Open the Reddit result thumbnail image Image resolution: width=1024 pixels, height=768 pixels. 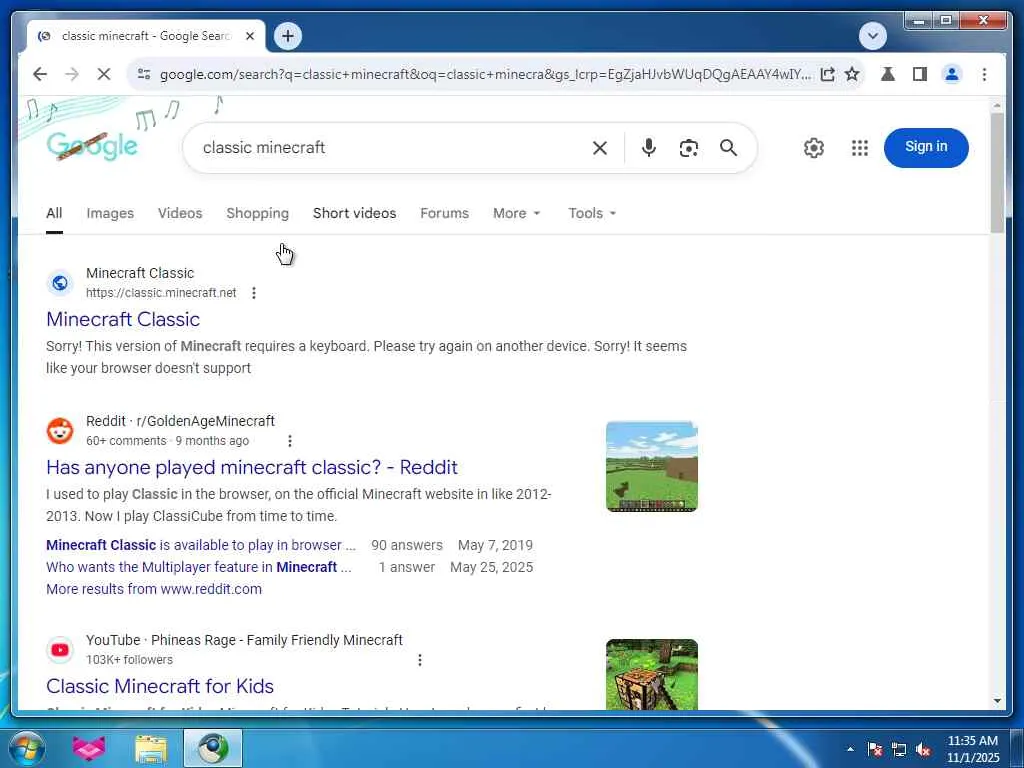652,466
